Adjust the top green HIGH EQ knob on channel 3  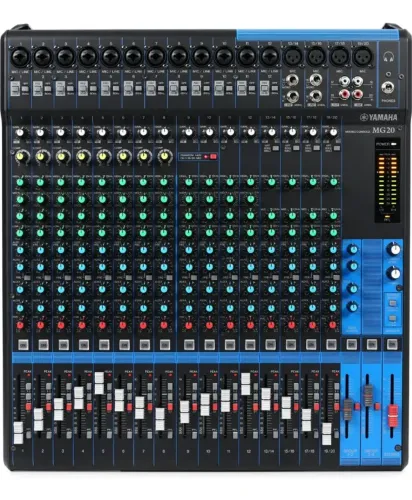click(61, 182)
